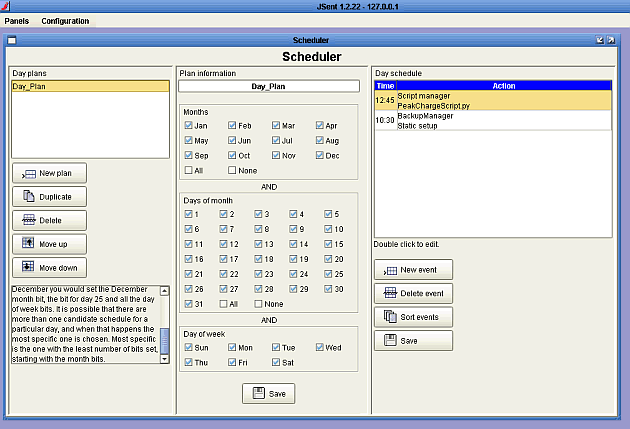Click the Move down button label
This screenshot has height=429, width=630.
click(x=58, y=268)
